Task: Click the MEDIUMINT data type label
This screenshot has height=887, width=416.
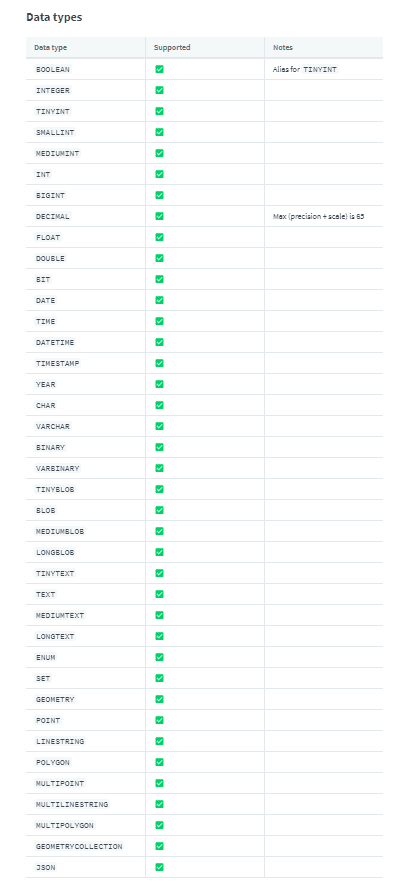Action: 57,153
